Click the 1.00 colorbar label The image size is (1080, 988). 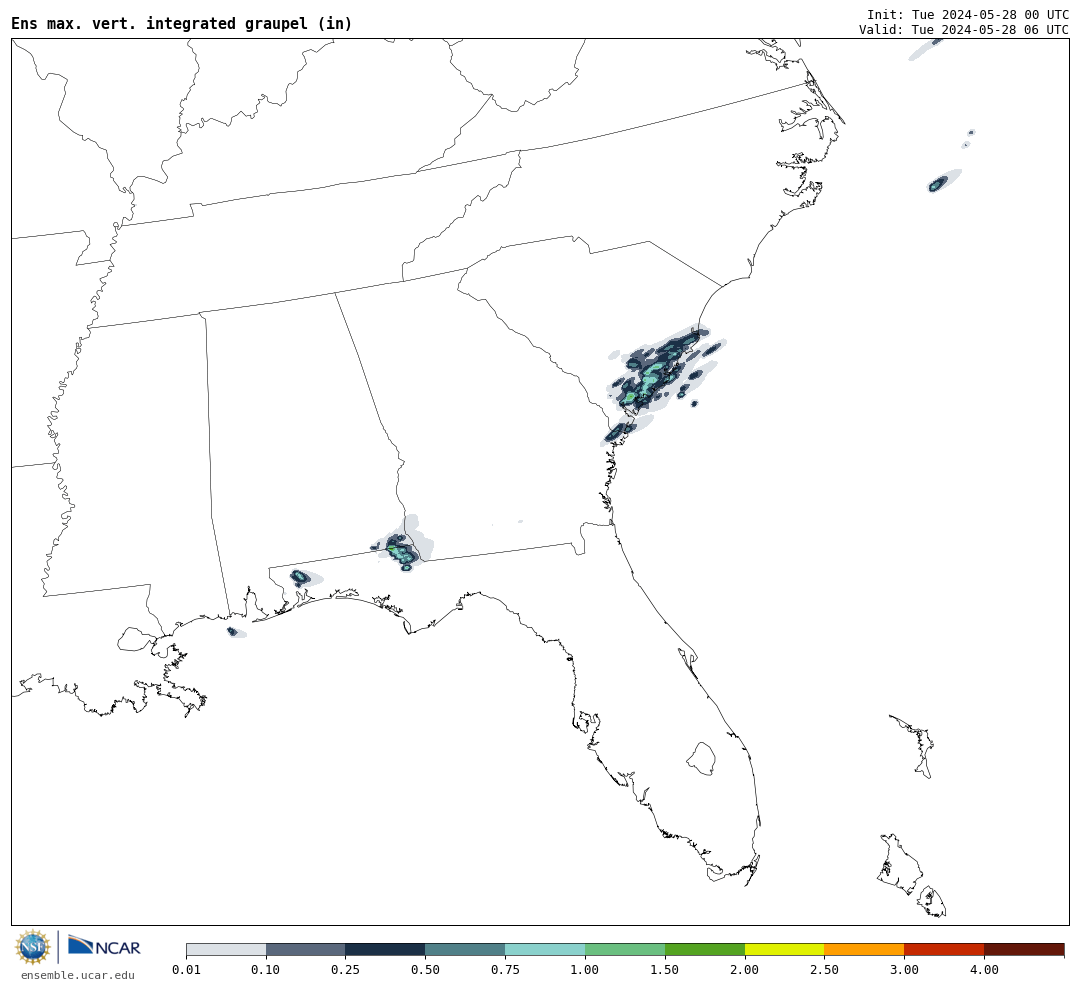(x=585, y=970)
